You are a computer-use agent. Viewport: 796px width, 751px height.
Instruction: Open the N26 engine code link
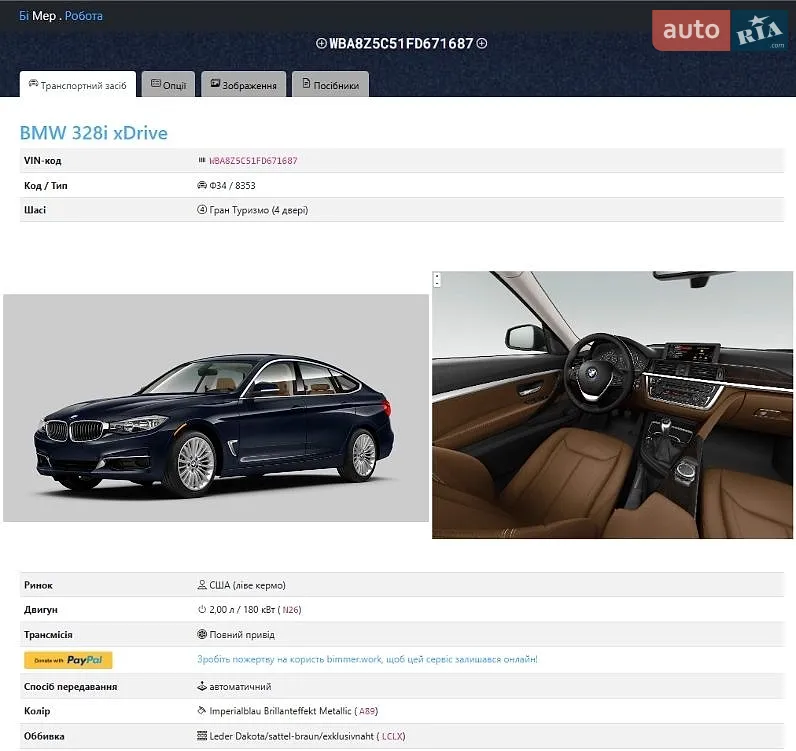point(291,609)
